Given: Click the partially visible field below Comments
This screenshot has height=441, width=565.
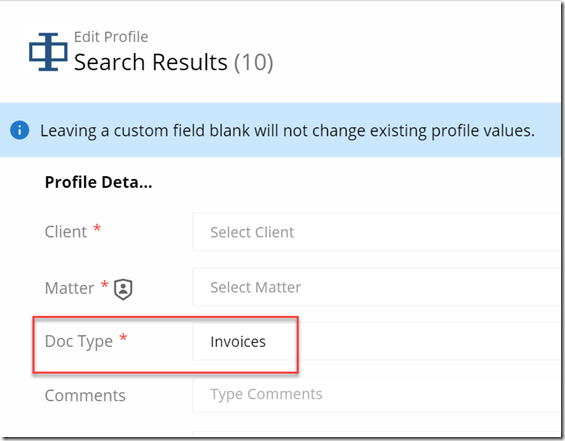Looking at the screenshot, I should pos(377,433).
